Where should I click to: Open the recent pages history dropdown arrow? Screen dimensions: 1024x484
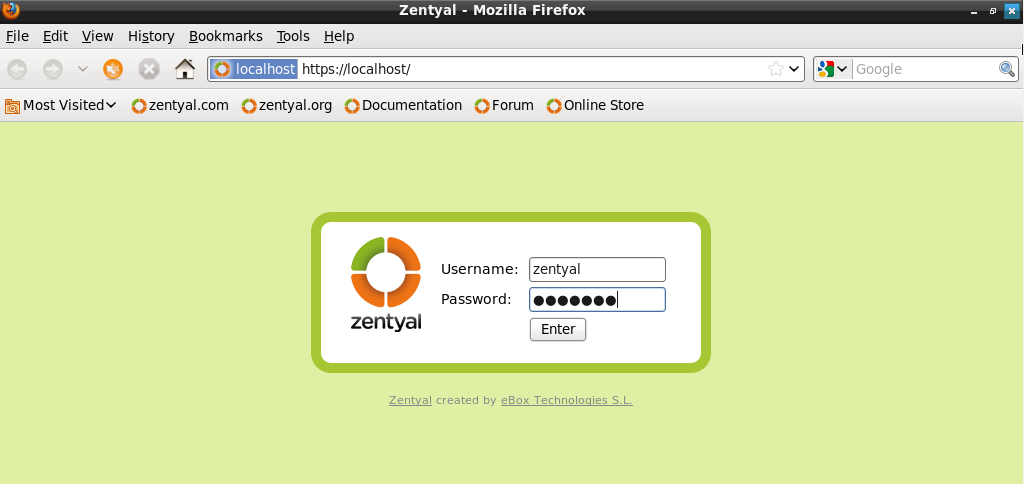coord(82,69)
